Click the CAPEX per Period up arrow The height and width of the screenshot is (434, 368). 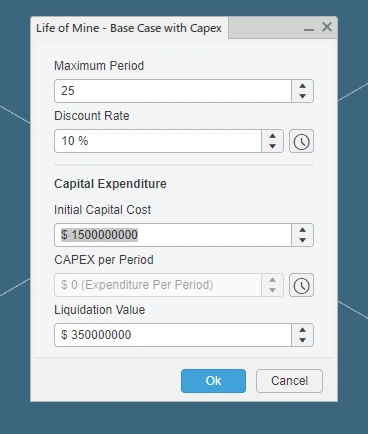(x=272, y=280)
